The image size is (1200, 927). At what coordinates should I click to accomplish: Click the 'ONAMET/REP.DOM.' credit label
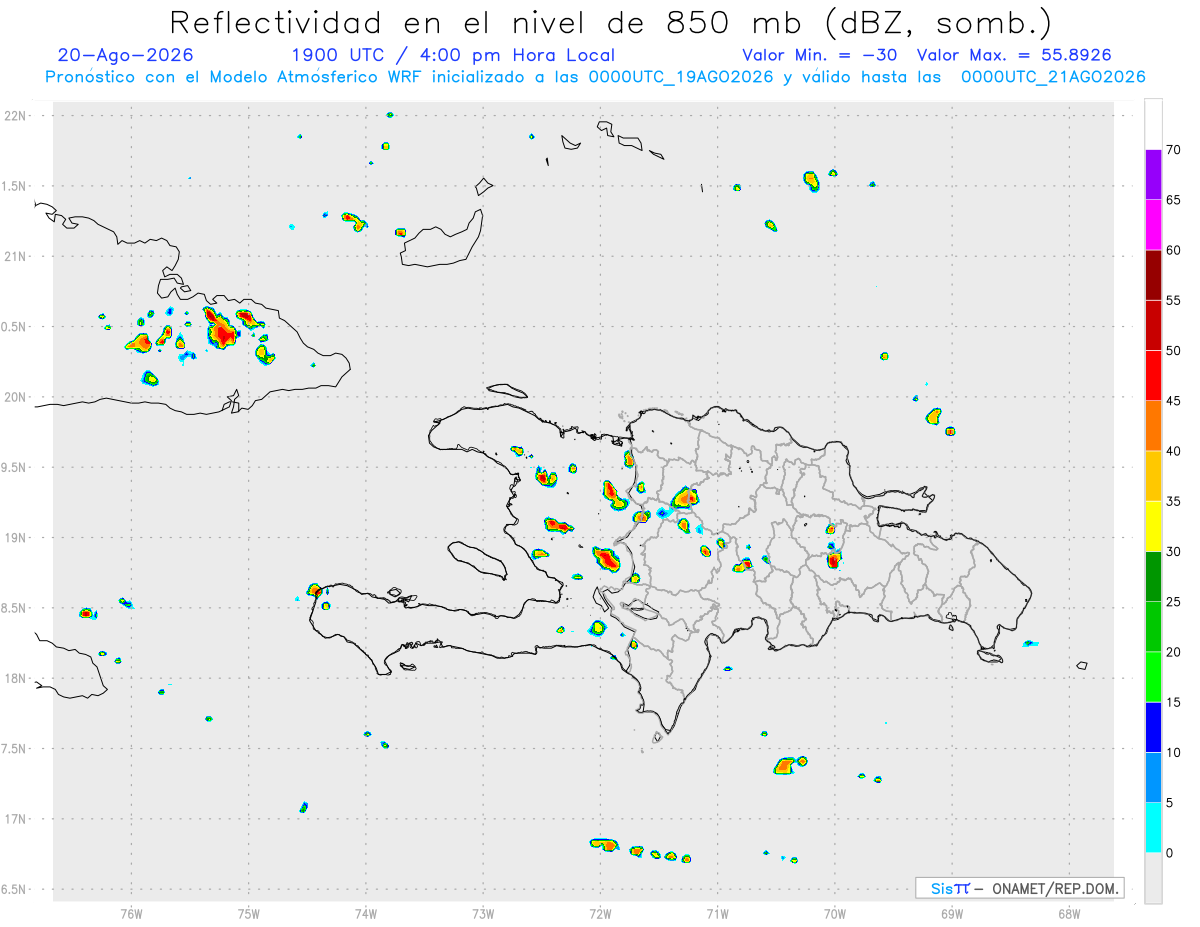(x=1056, y=888)
